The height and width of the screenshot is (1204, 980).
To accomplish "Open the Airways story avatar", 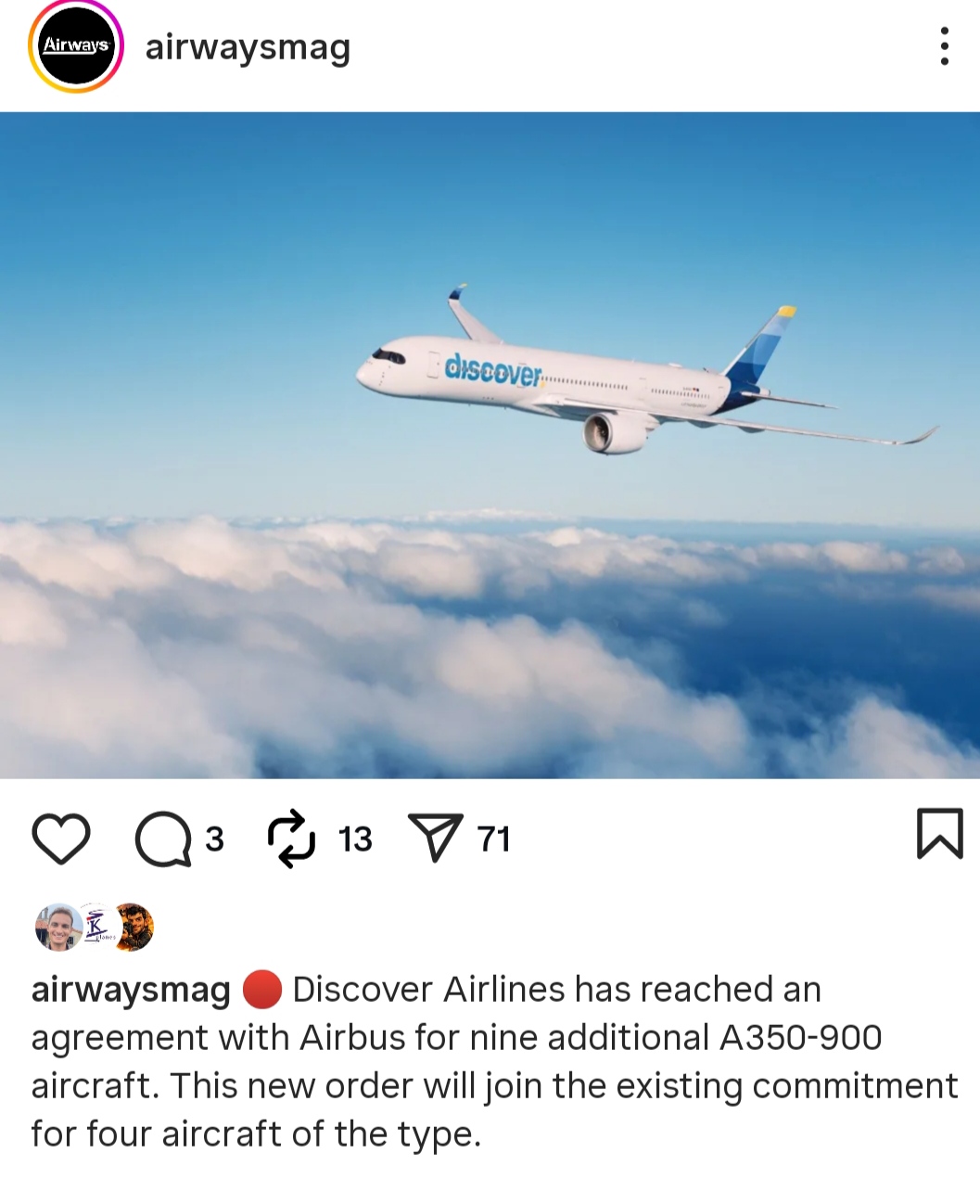I will click(x=76, y=46).
